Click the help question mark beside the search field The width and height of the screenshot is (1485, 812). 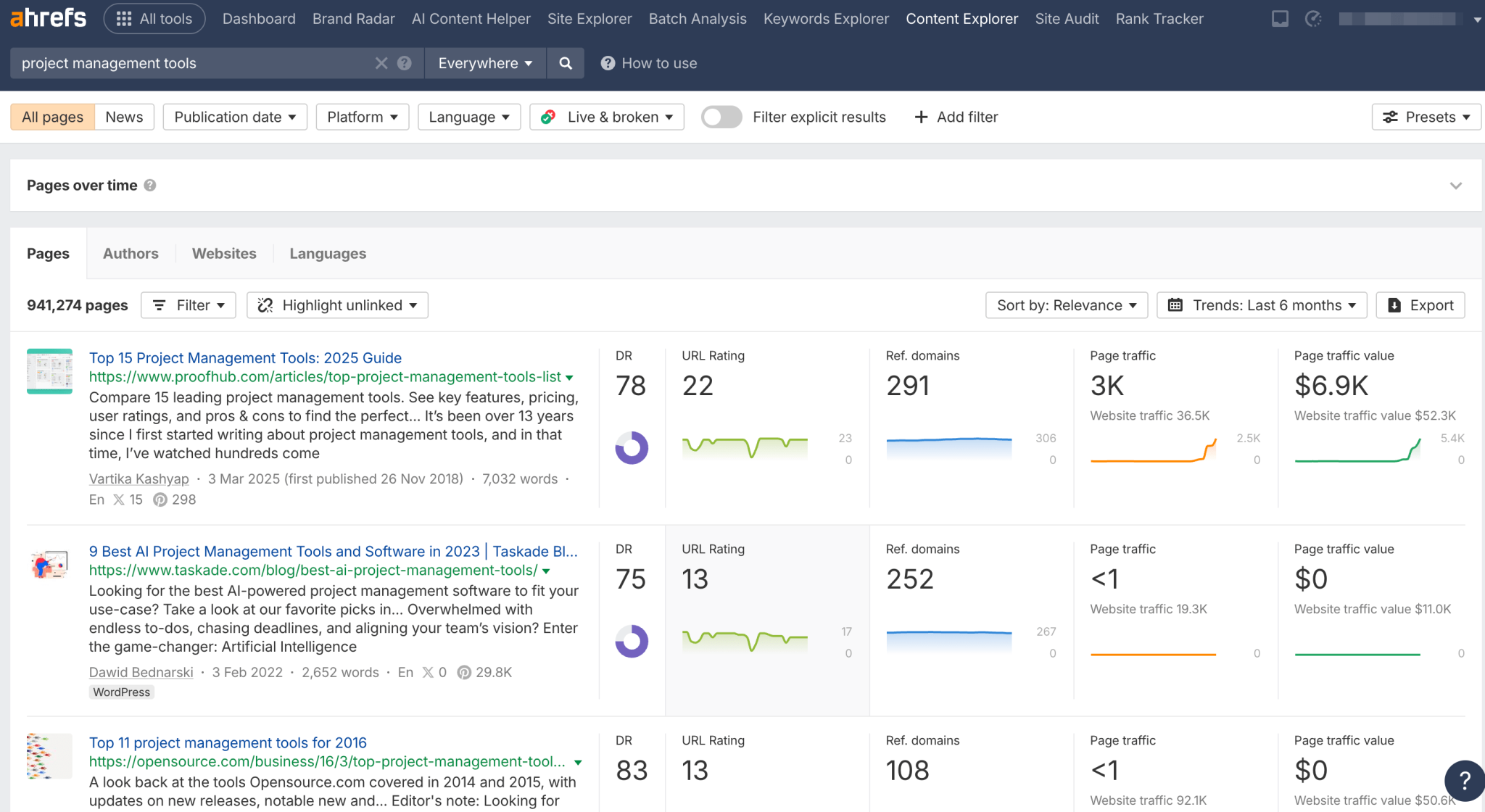[x=404, y=63]
